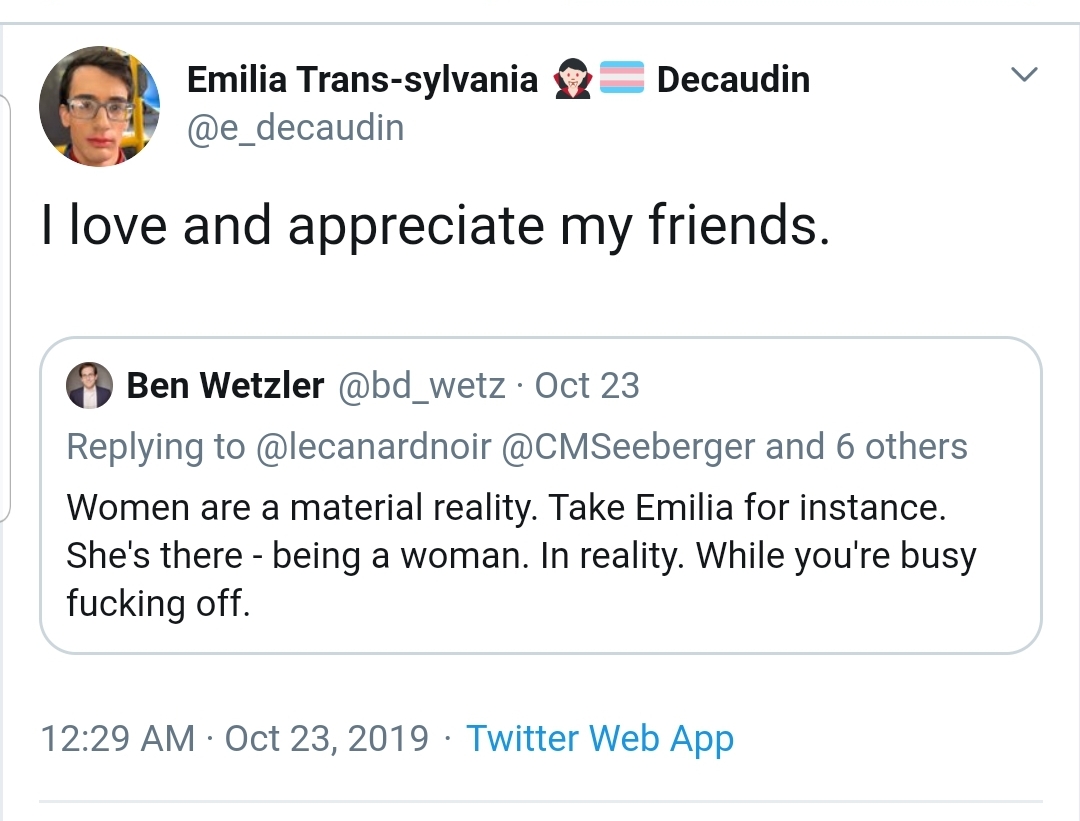Click the Replying to label in quoted tweet
This screenshot has height=821, width=1080.
(155, 447)
